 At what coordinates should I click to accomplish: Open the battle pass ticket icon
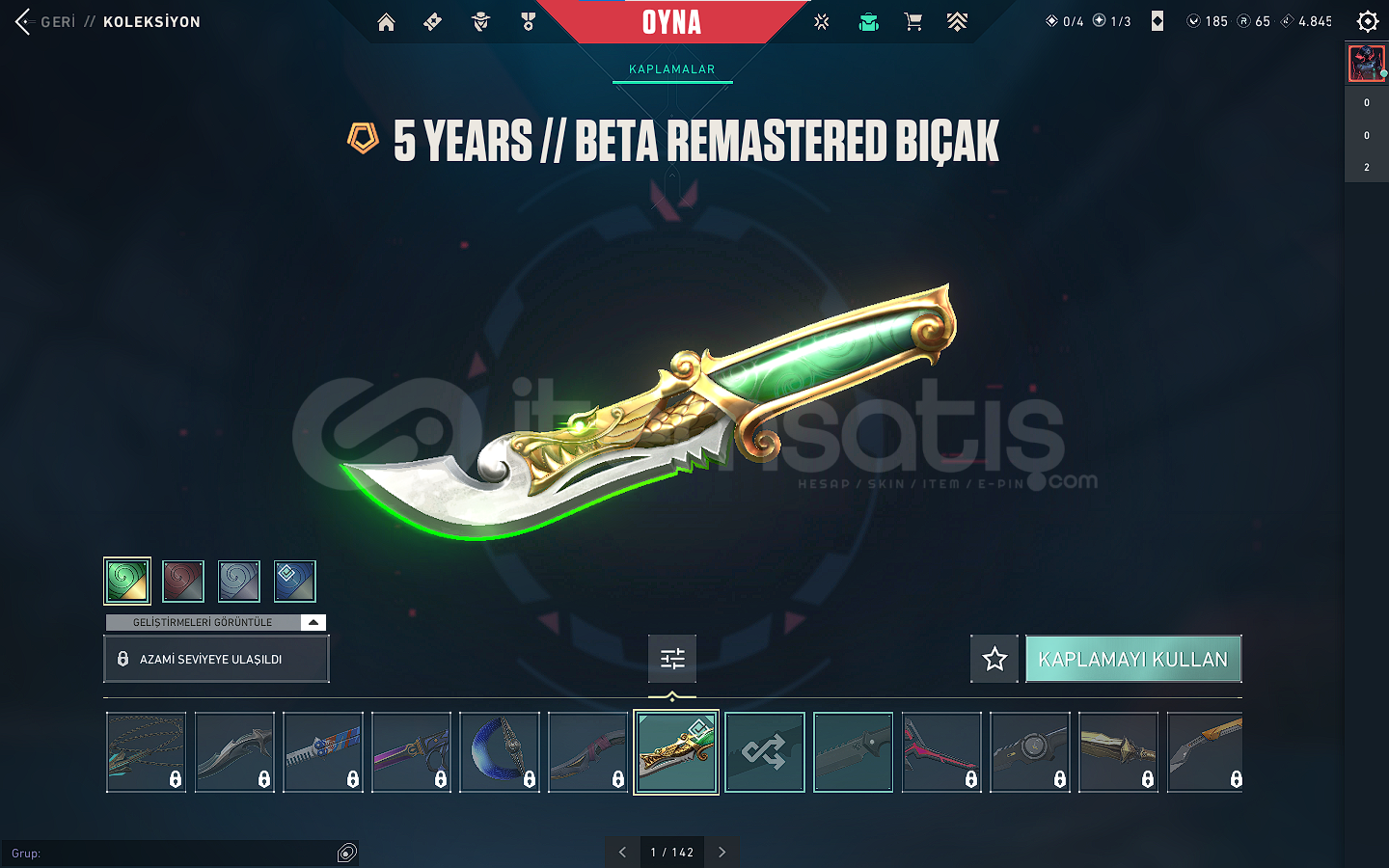pyautogui.click(x=433, y=21)
